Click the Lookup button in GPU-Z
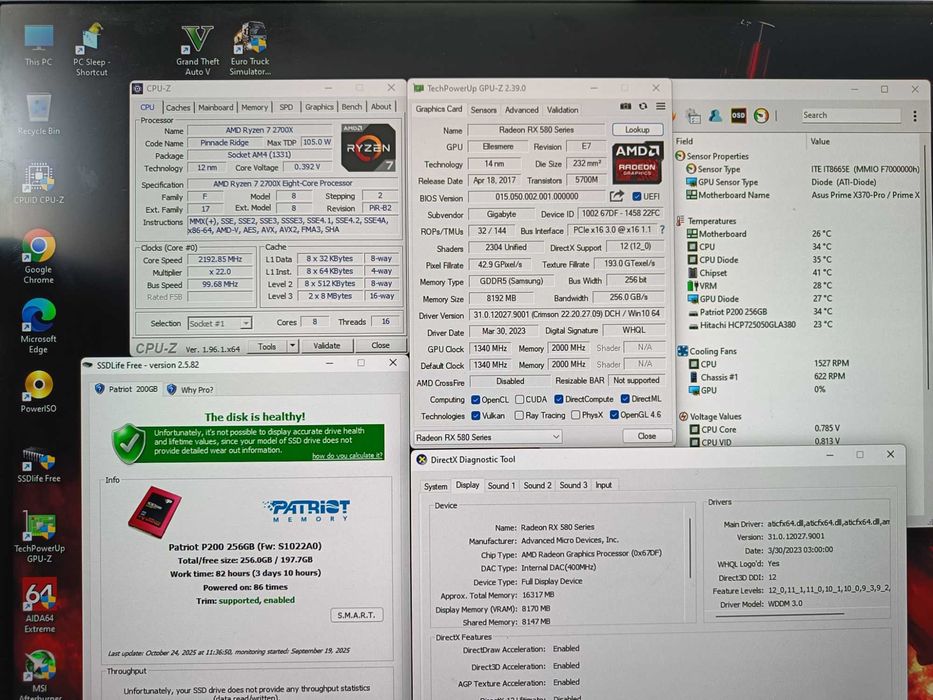 click(x=637, y=129)
